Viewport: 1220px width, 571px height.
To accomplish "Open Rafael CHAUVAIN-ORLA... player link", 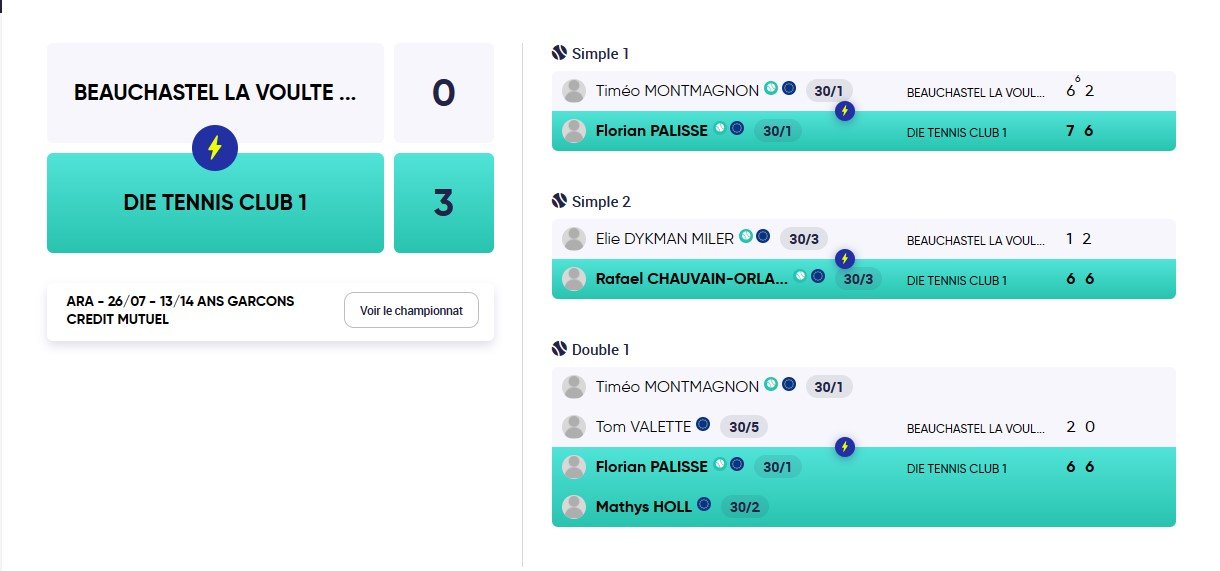I will [691, 279].
